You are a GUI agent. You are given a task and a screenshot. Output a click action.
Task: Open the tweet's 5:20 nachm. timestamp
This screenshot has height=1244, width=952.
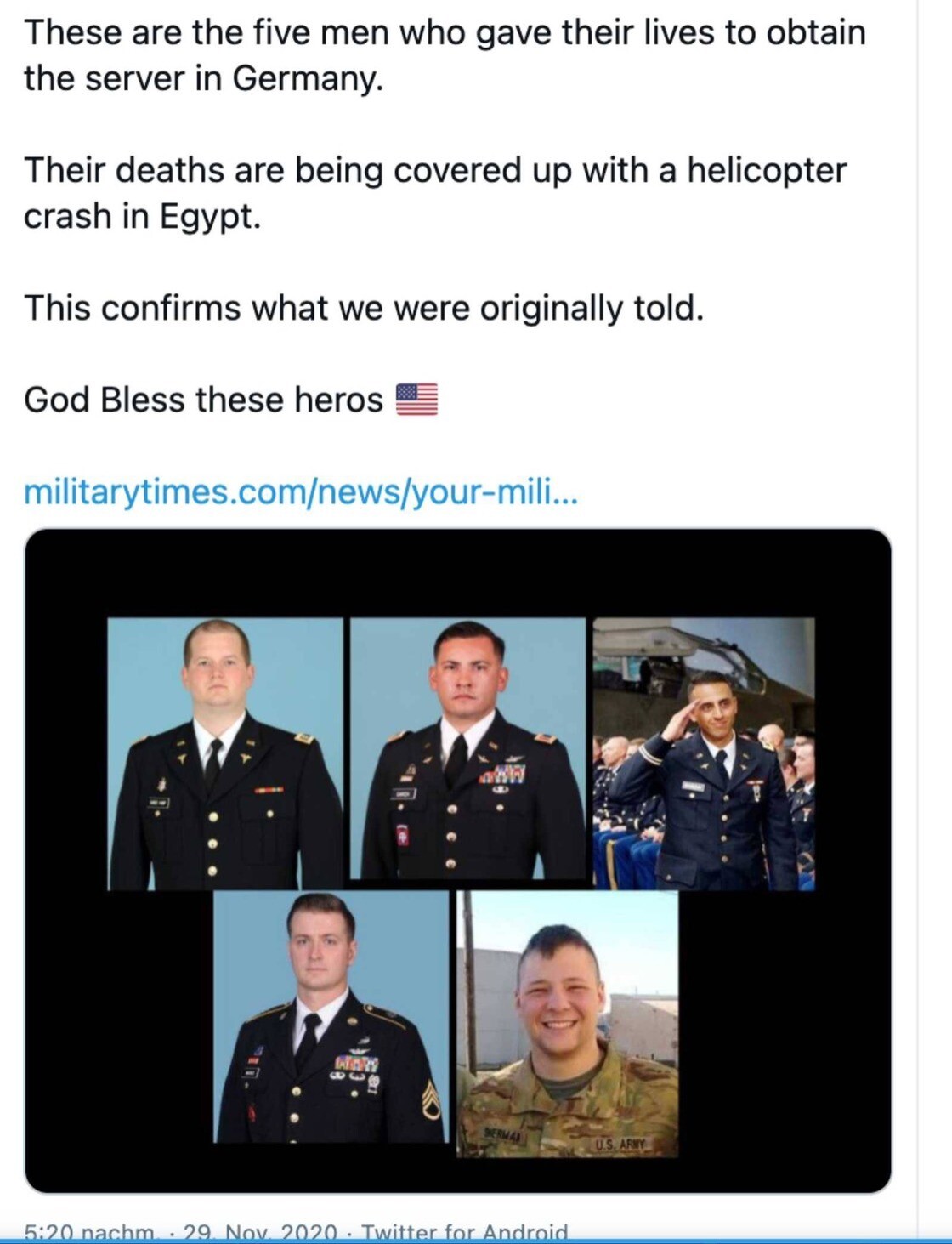[90, 1232]
